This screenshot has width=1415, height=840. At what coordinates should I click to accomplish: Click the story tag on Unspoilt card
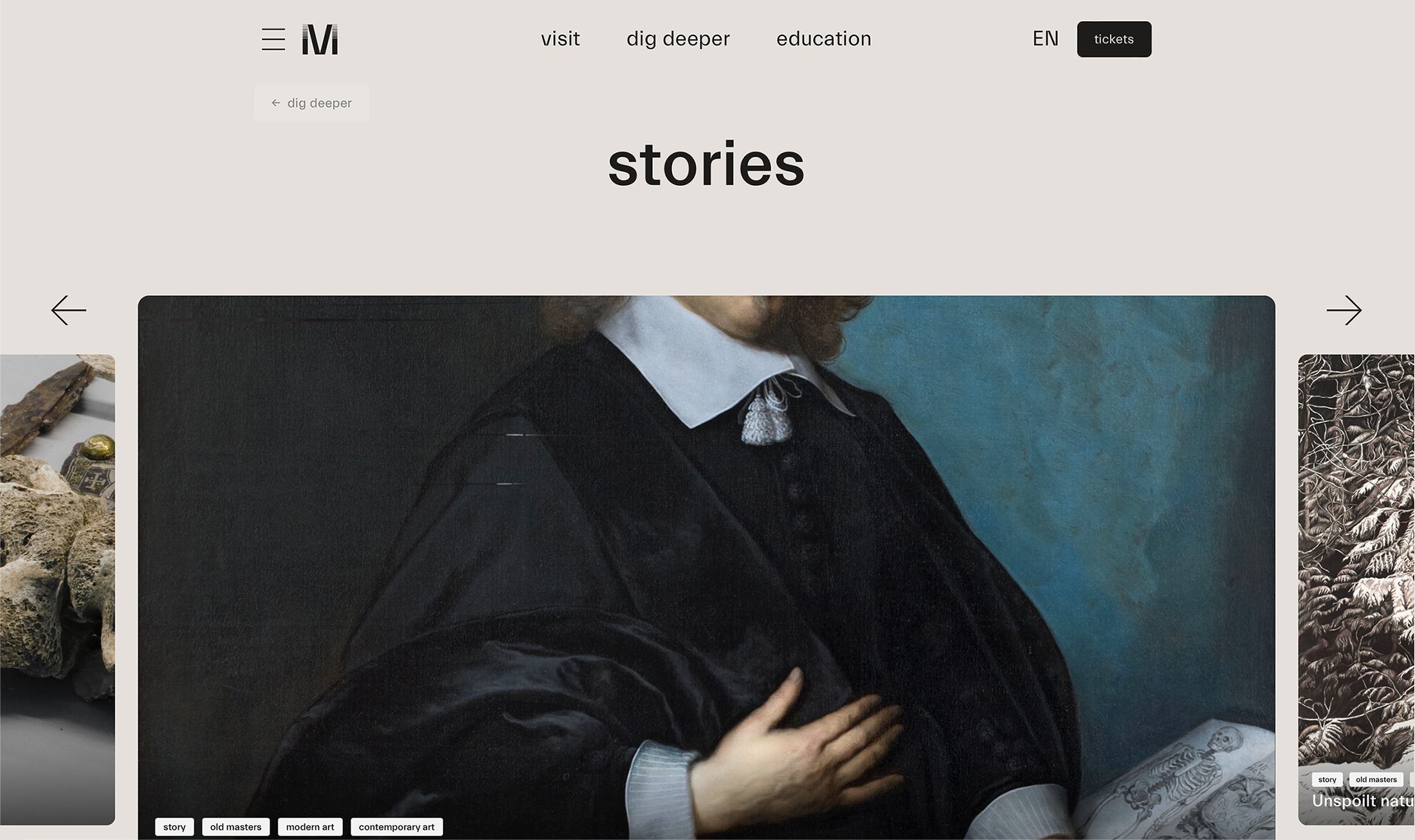pyautogui.click(x=1327, y=780)
